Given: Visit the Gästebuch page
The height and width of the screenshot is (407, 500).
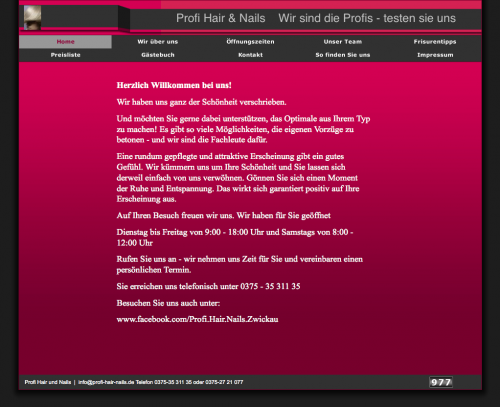Looking at the screenshot, I should [158, 55].
